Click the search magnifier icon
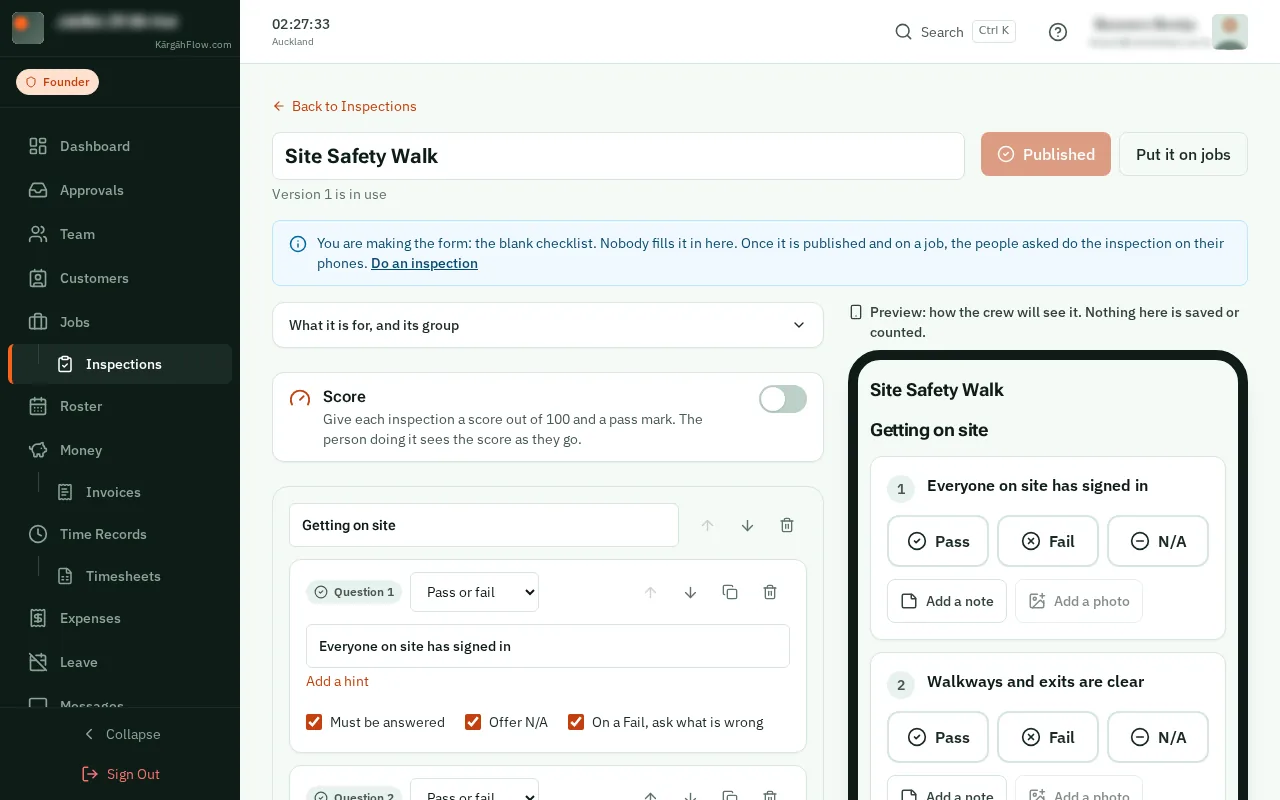Screen dimensions: 1280x800 coord(903,32)
